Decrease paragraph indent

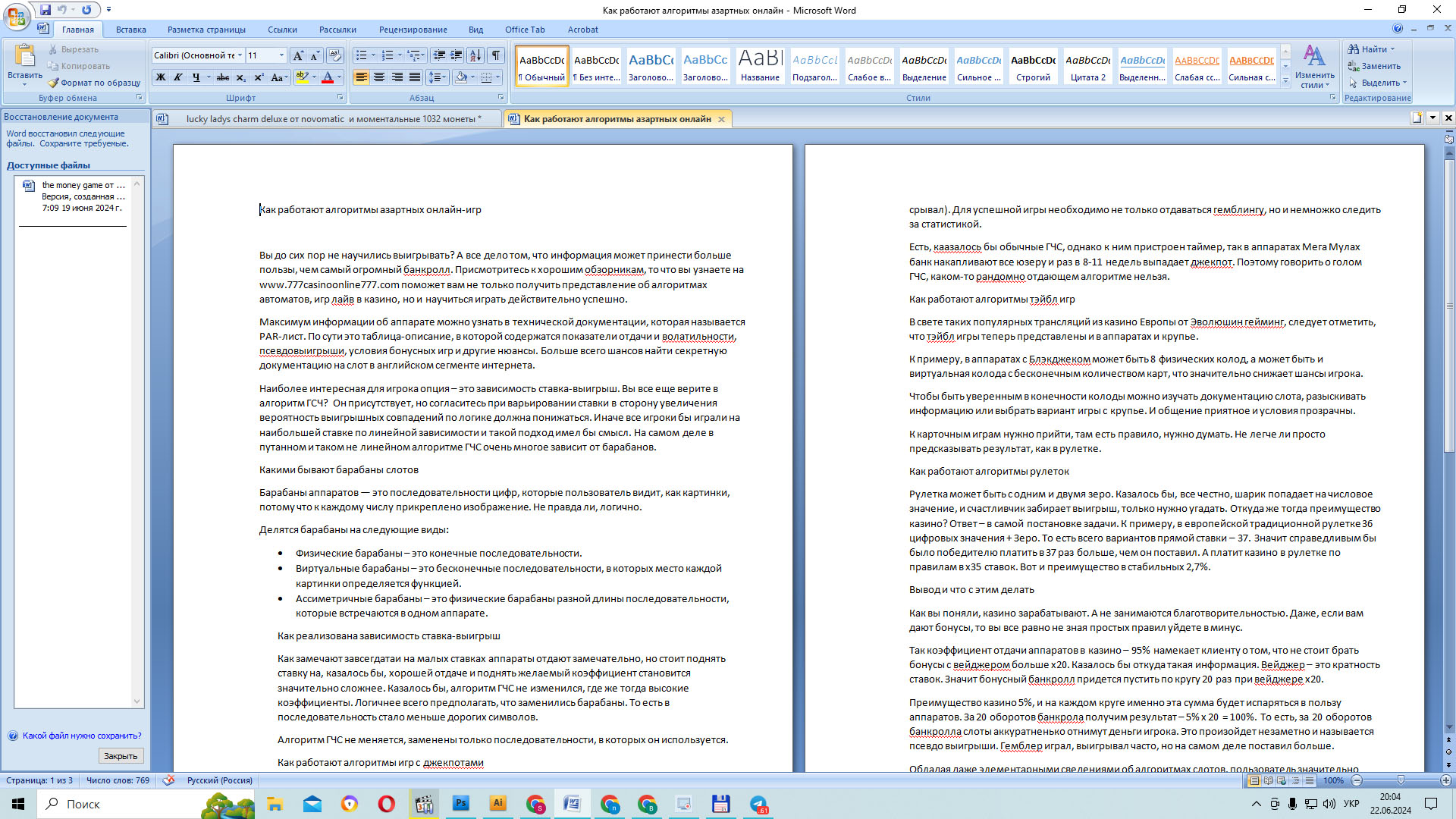(x=439, y=55)
